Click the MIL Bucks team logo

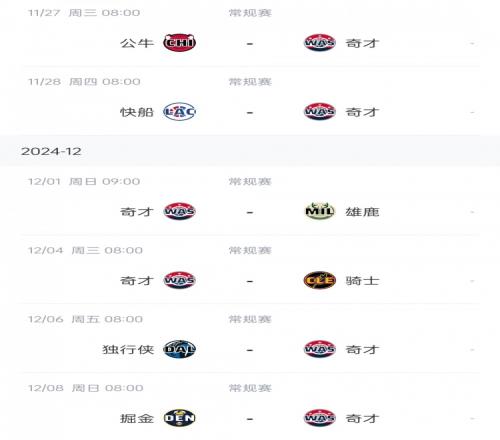(x=320, y=211)
